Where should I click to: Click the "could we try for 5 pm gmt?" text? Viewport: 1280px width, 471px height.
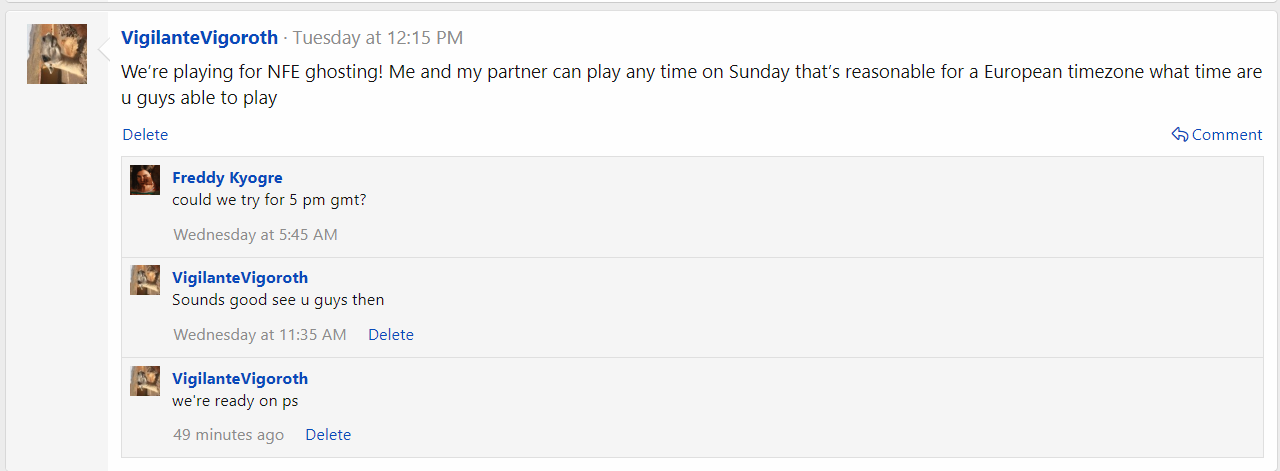click(269, 200)
